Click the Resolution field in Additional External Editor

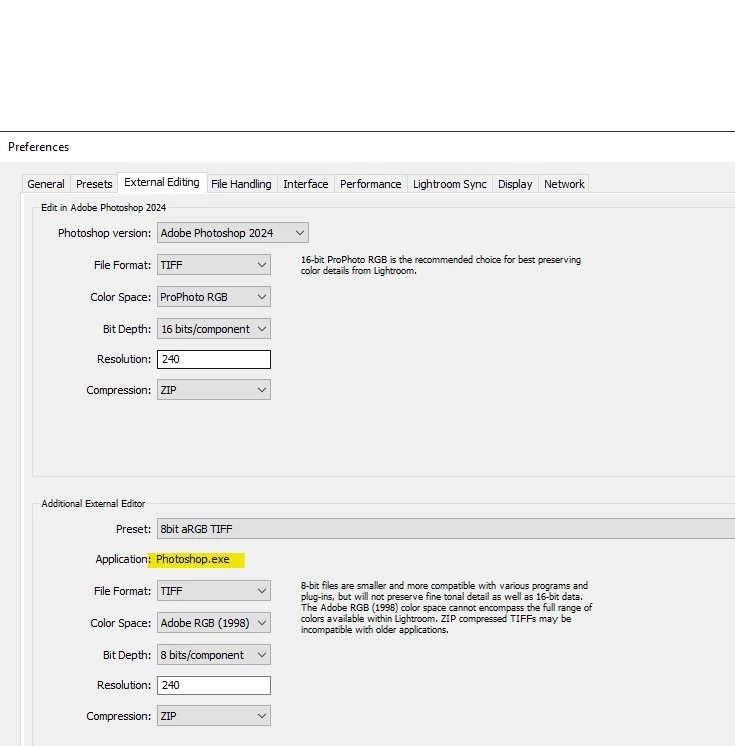(214, 685)
